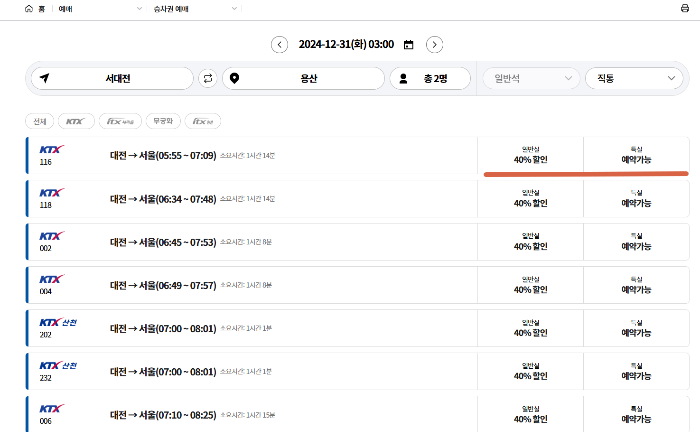Print the page using the printer icon
The height and width of the screenshot is (432, 700).
(x=684, y=8)
